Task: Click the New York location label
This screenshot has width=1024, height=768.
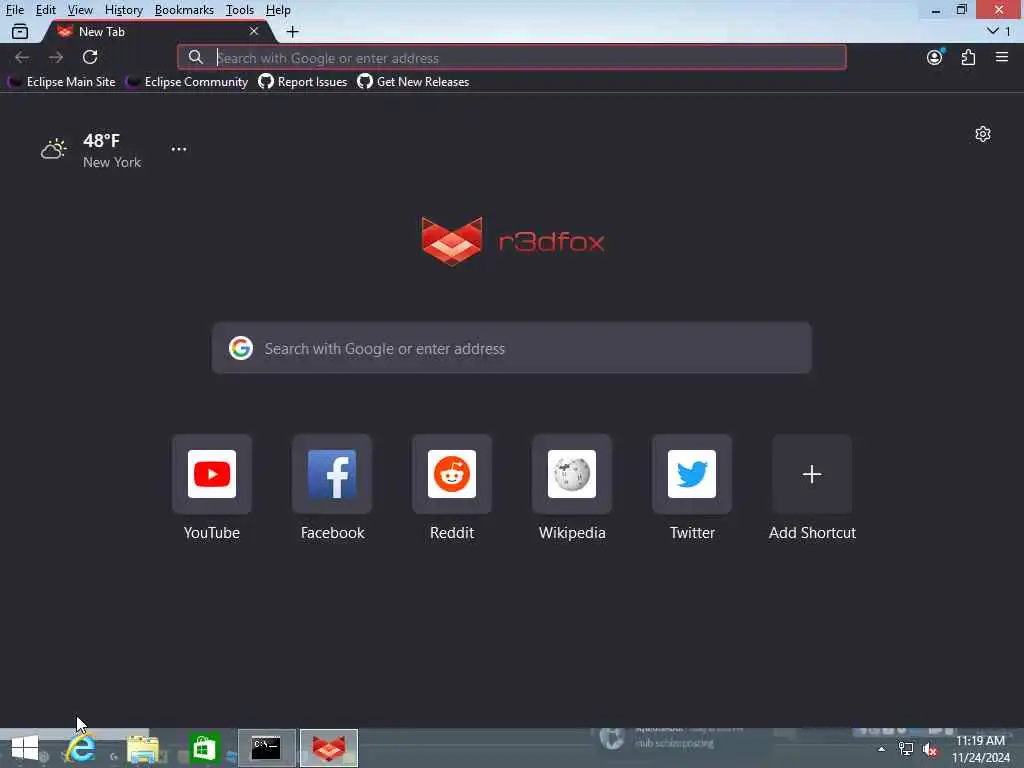Action: 112,162
